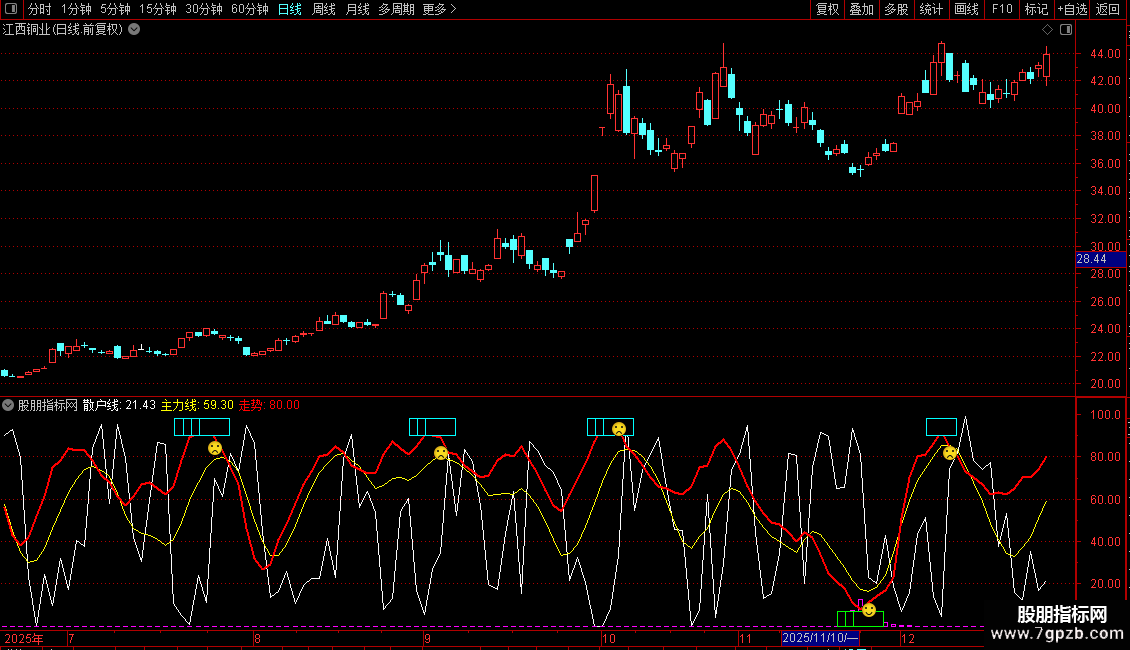Click the 2025/11/10/一 date marker

point(820,638)
